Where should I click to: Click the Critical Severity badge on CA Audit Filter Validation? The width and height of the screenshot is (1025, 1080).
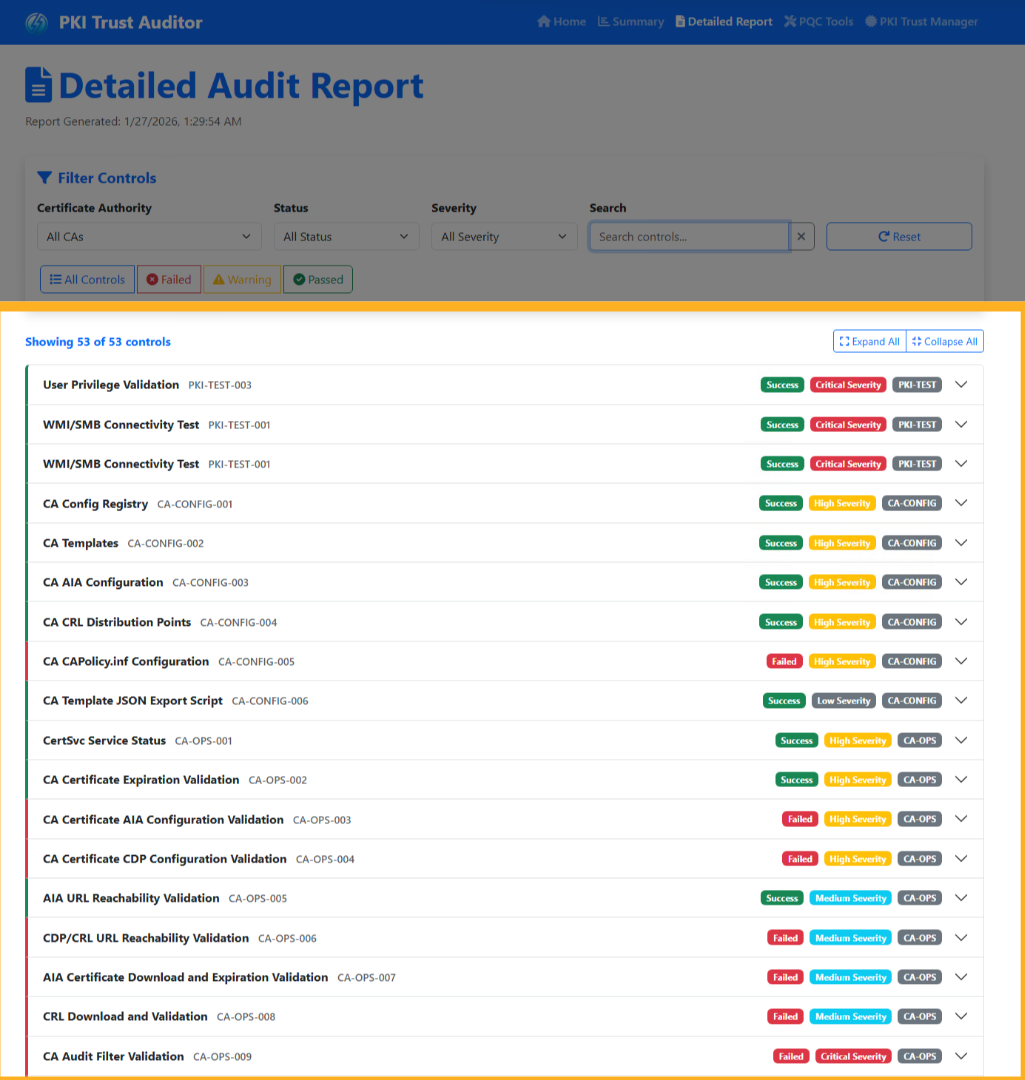[852, 1056]
